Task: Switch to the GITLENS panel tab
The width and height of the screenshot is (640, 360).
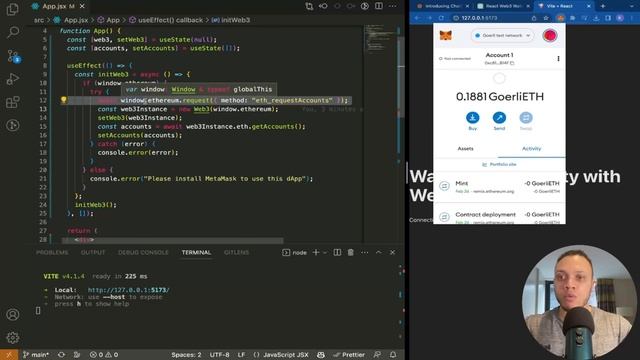Action: (236, 253)
